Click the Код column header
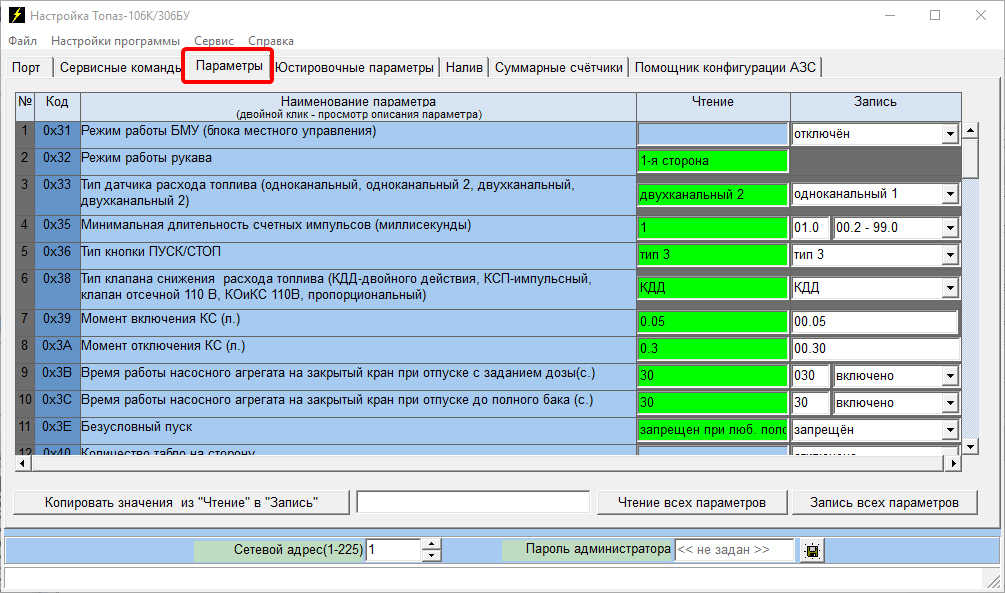This screenshot has width=1005, height=593. (57, 107)
